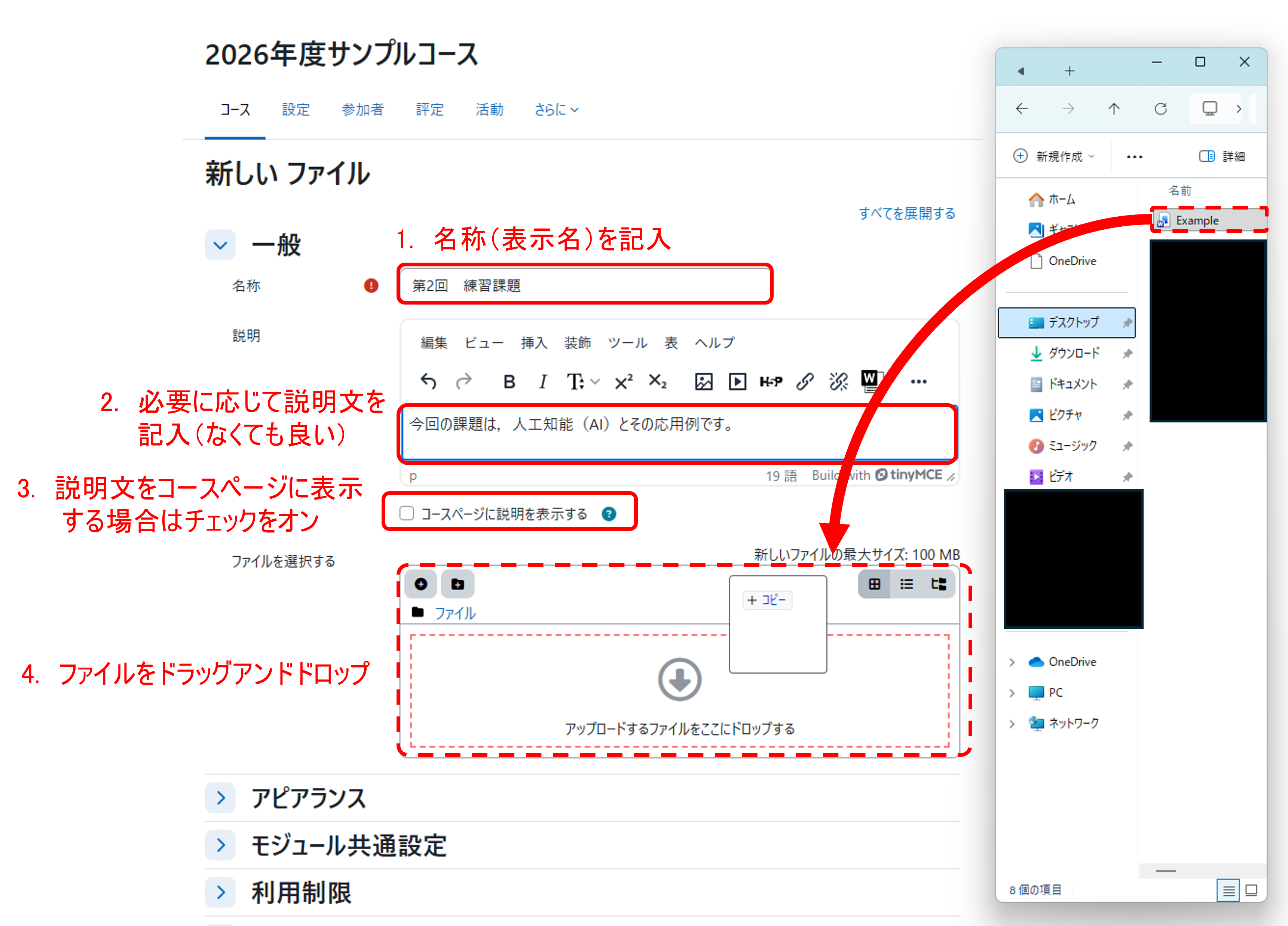1288x926 pixels.
Task: Open the ファイル folder breadcrumb link
Action: pyautogui.click(x=455, y=614)
